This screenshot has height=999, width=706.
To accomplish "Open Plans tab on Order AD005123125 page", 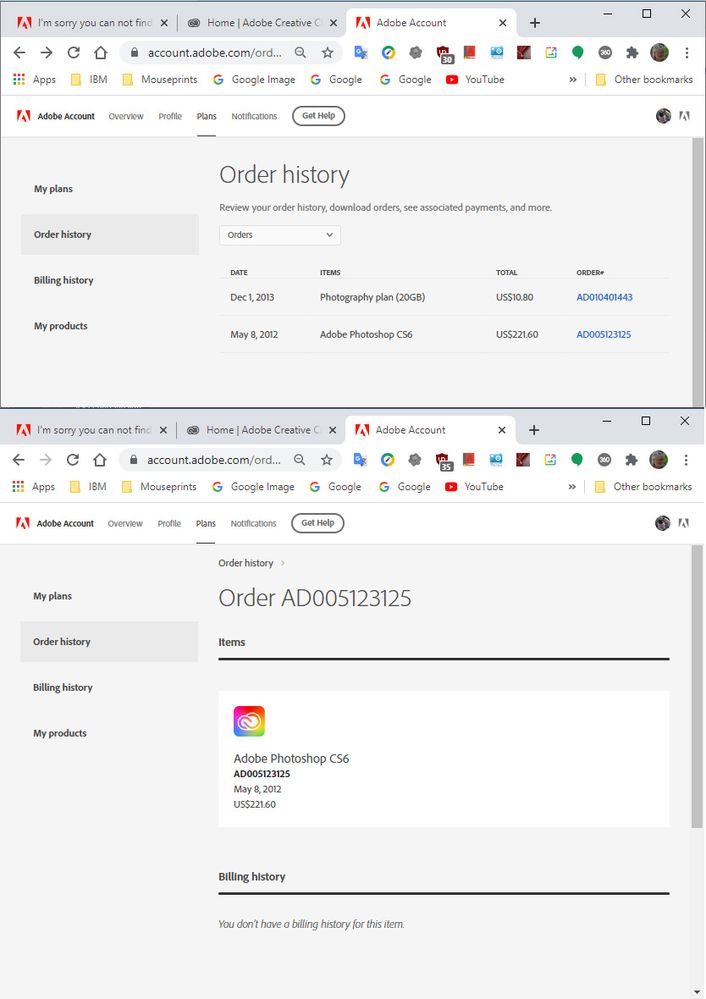I will 206,524.
